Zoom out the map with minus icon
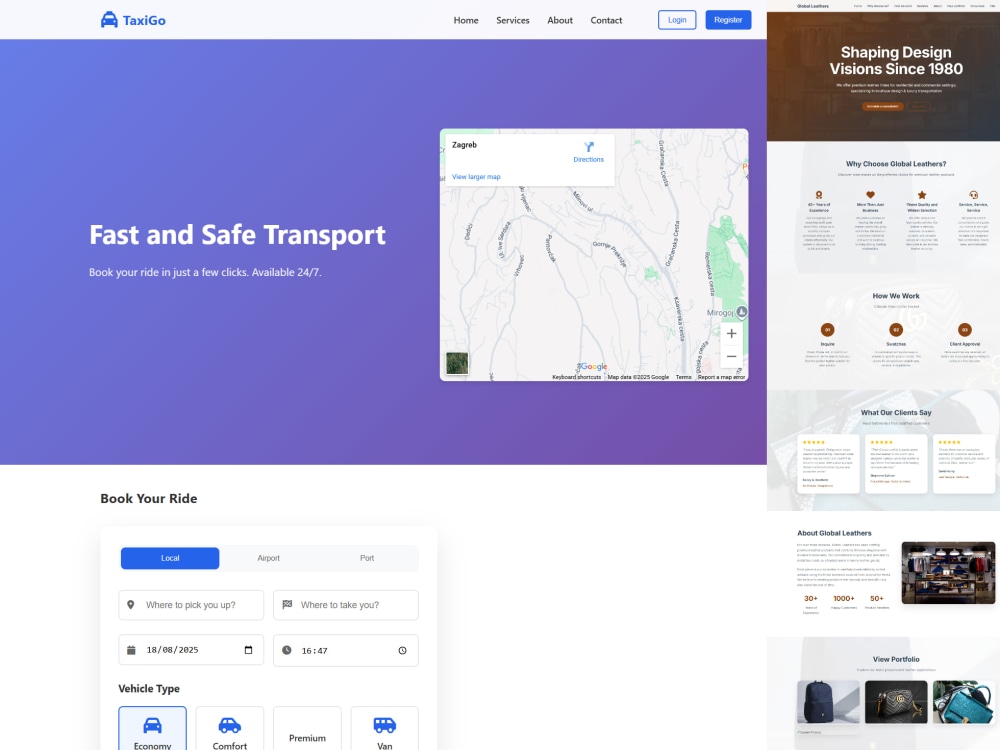Image resolution: width=1000 pixels, height=750 pixels. (x=732, y=357)
